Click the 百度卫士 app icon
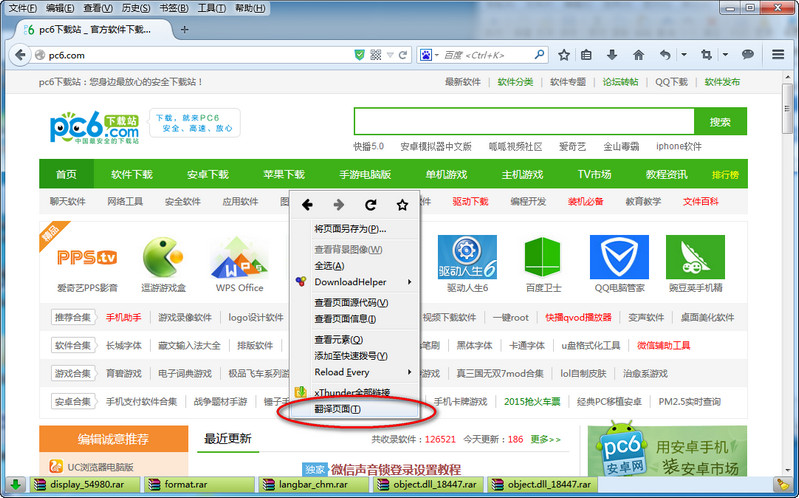The image size is (799, 498). [543, 257]
